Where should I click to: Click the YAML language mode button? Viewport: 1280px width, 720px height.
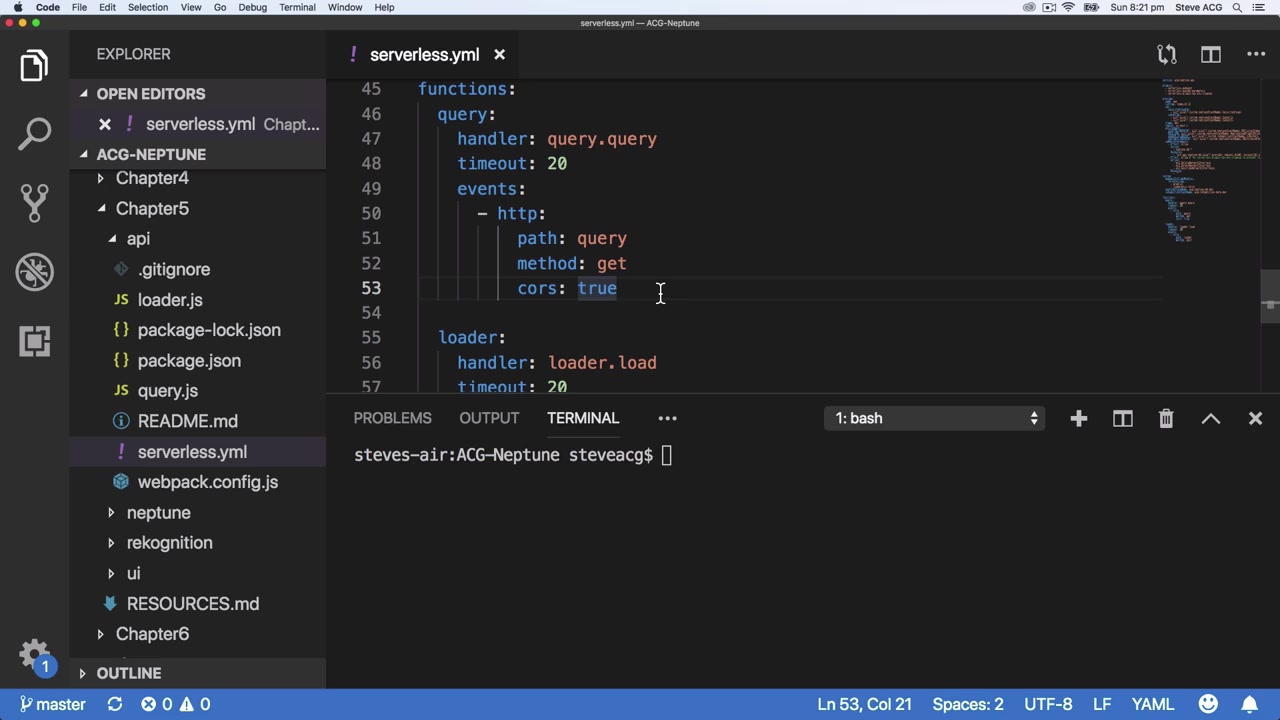coord(1152,704)
